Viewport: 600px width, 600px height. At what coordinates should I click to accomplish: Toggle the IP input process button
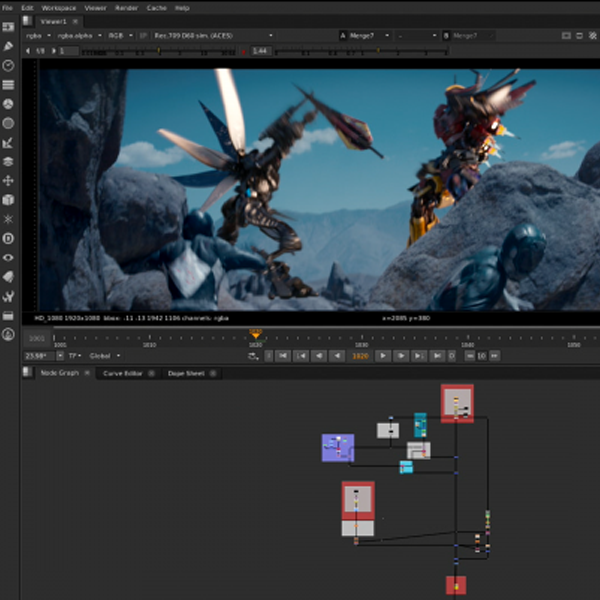pyautogui.click(x=144, y=35)
